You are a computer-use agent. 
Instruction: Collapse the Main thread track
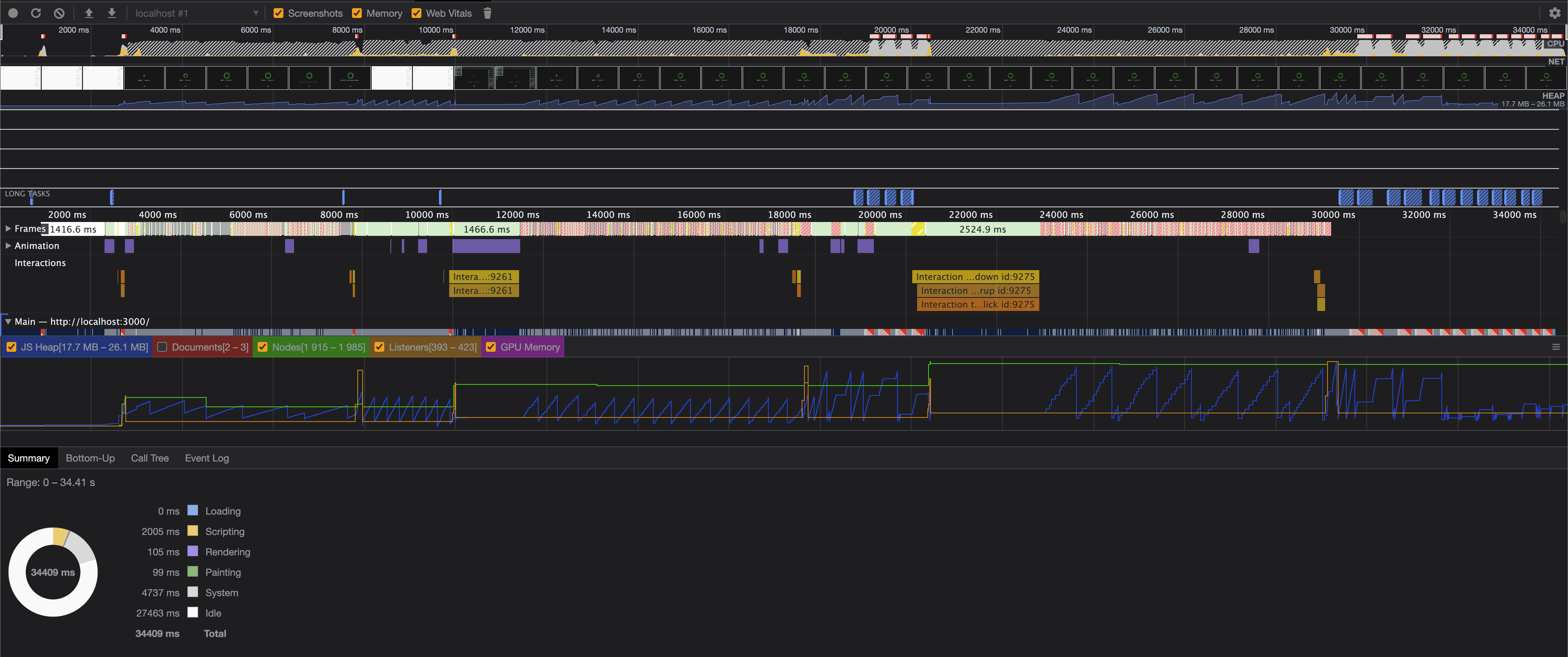pos(8,321)
